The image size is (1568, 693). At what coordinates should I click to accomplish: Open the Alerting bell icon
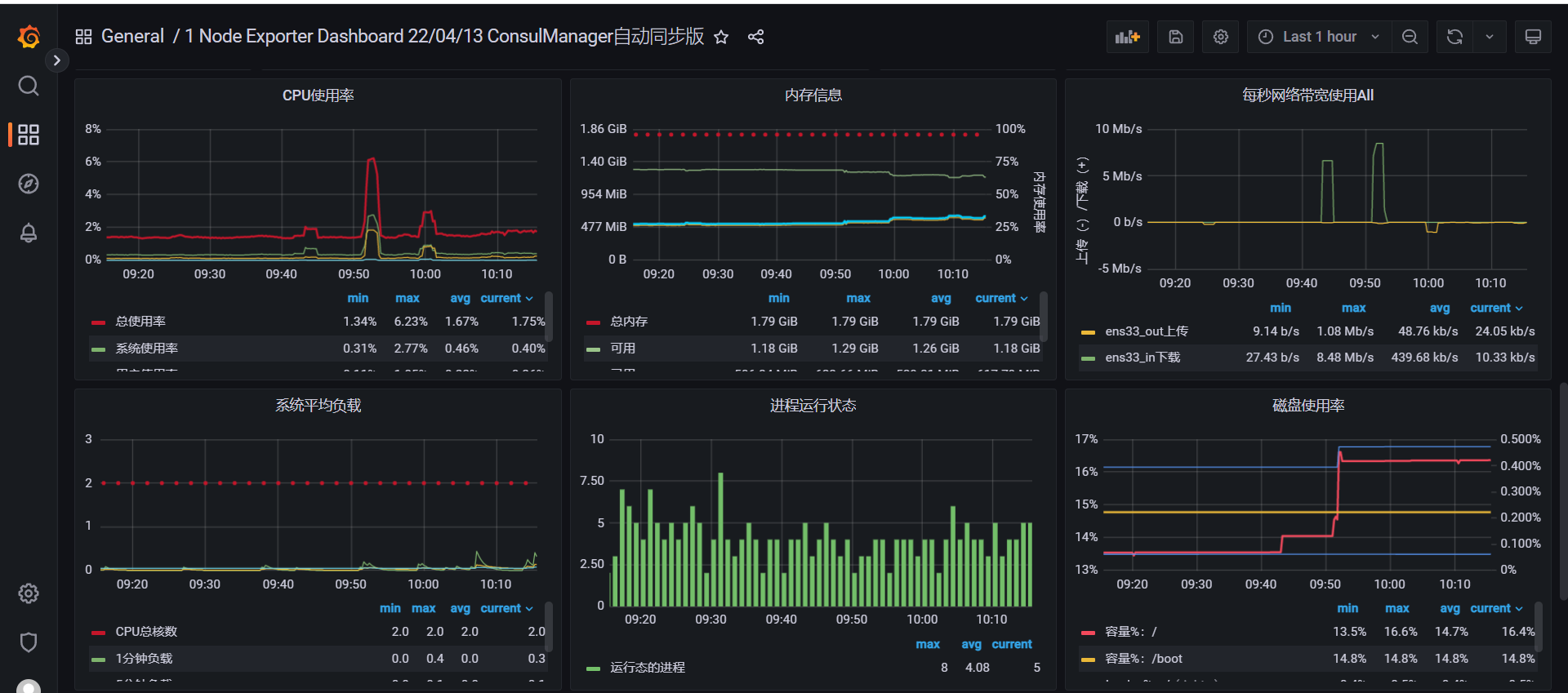29,233
